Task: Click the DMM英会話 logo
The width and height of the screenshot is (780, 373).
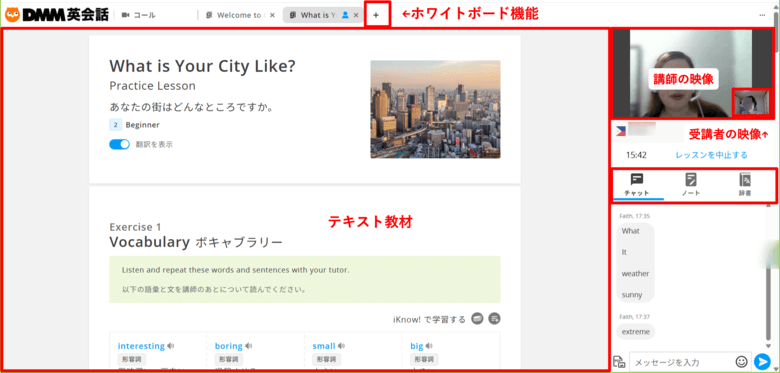Action: [x=56, y=14]
